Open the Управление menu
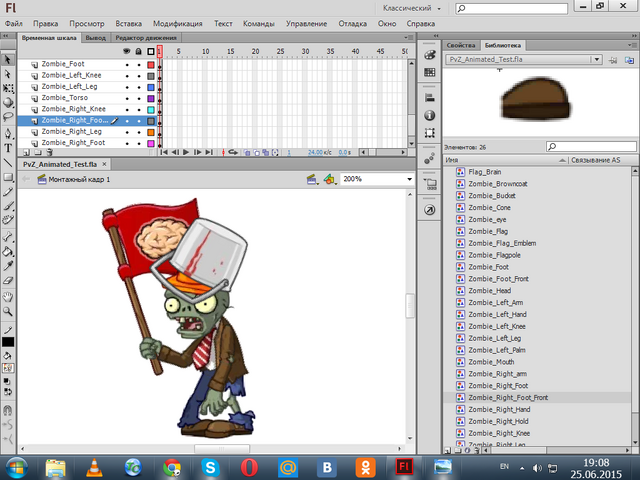Viewport: 640px width, 480px height. point(306,24)
